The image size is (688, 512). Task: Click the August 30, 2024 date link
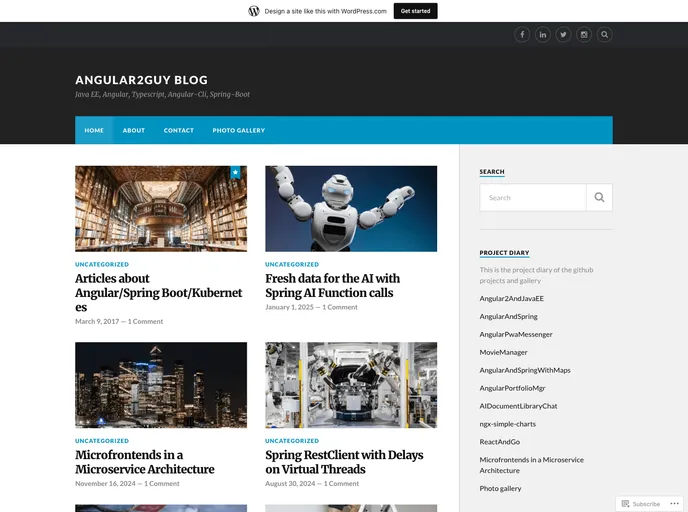290,483
